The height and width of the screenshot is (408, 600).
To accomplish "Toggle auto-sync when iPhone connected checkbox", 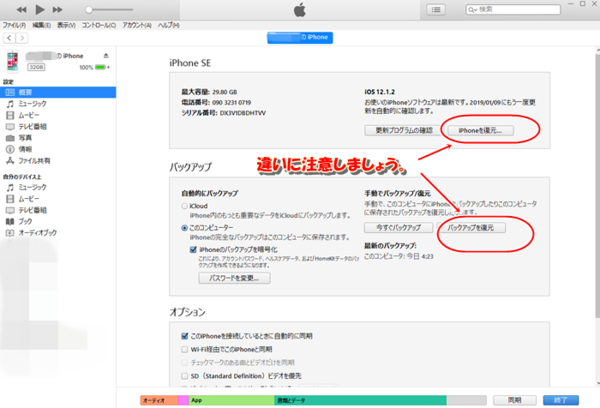I will point(185,336).
